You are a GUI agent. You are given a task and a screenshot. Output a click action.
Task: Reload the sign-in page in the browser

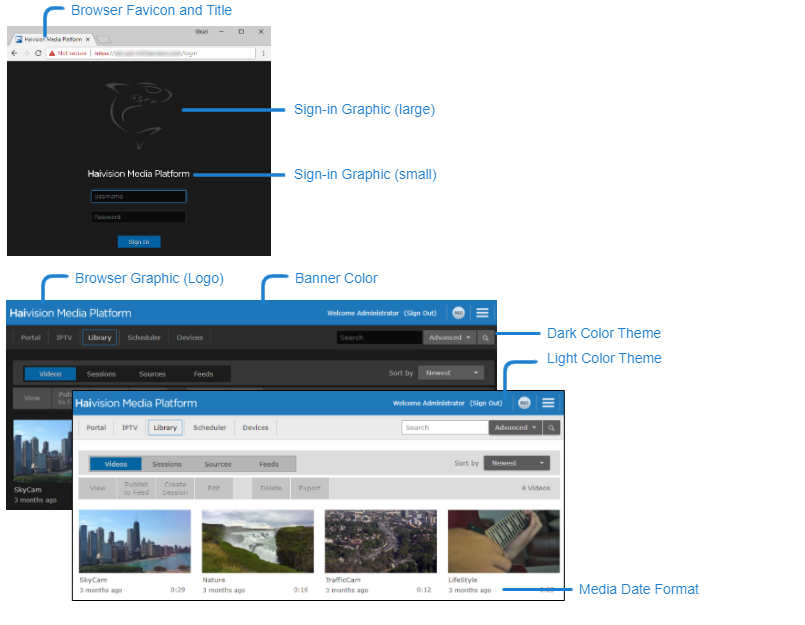tap(38, 53)
